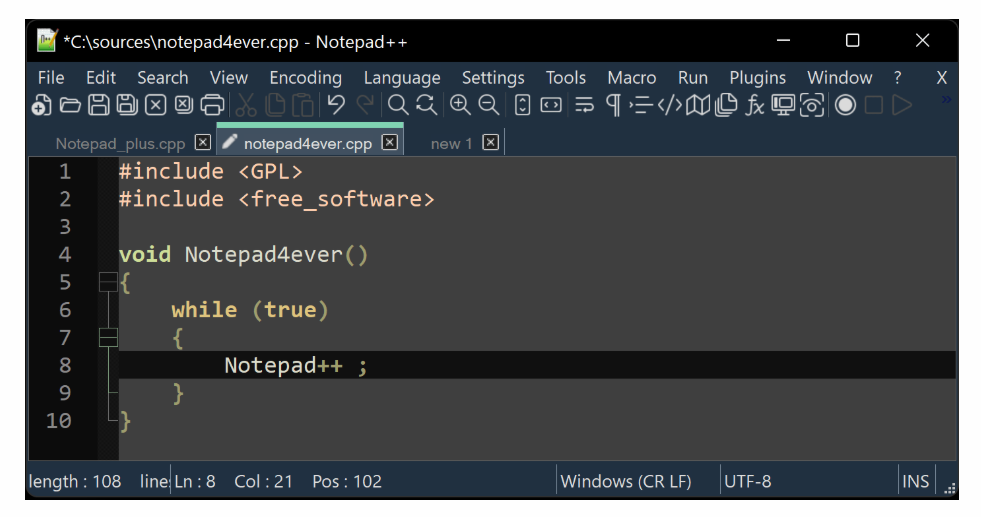This screenshot has height=517, width=981.
Task: Open Find with the magnifier icon
Action: tap(398, 105)
